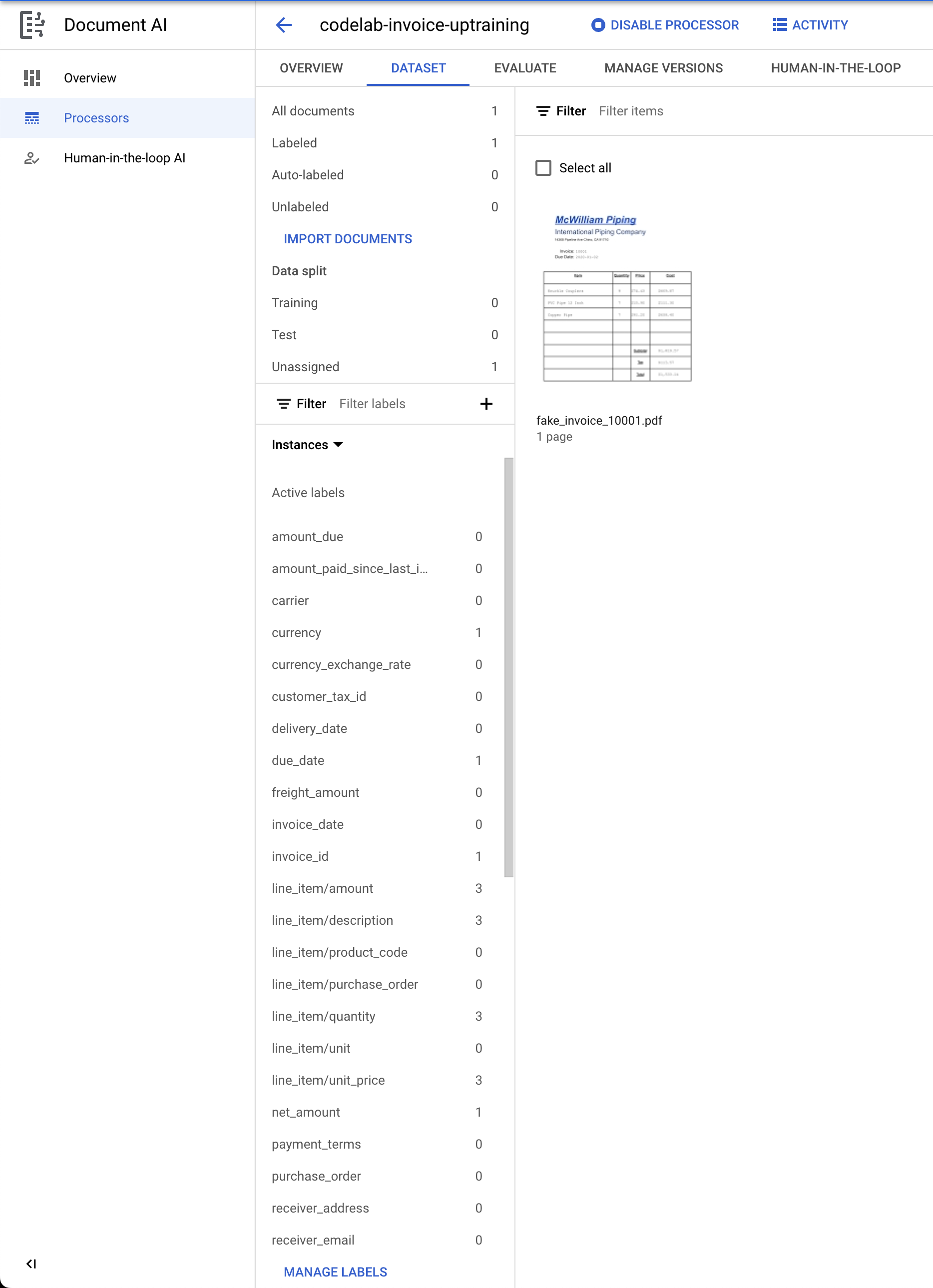The width and height of the screenshot is (933, 1288).
Task: Check the Select all checkbox
Action: [x=543, y=168]
